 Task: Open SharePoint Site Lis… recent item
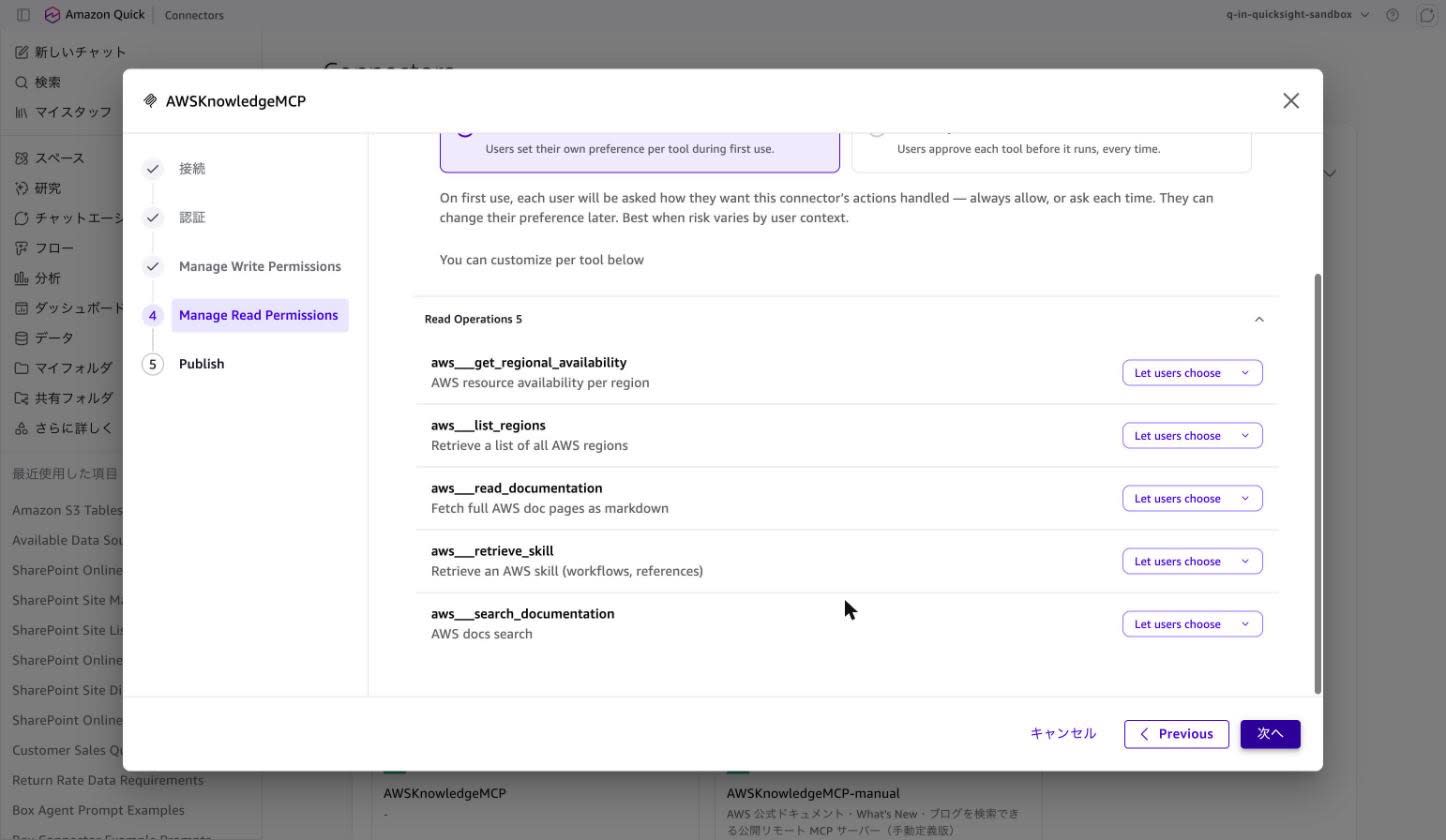pos(67,630)
